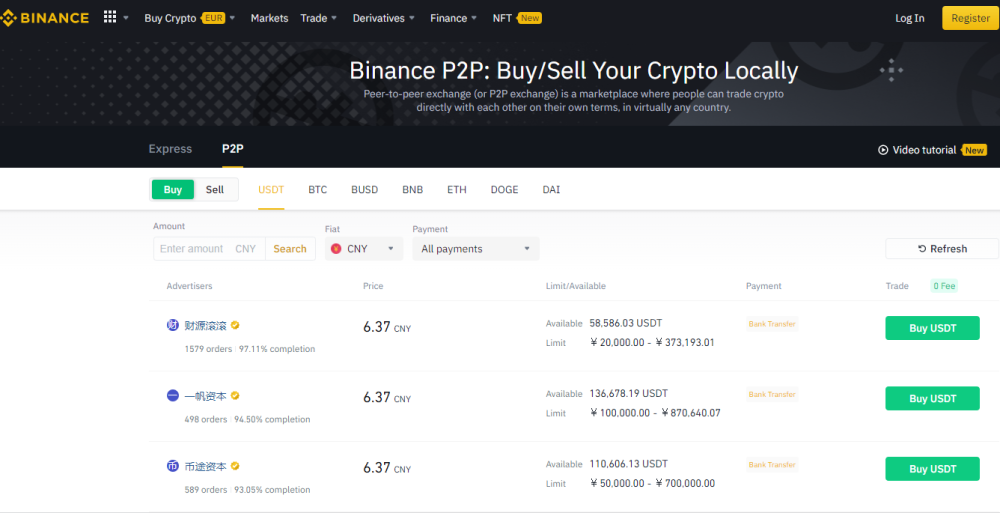Open the NFT menu item
Image resolution: width=1000 pixels, height=513 pixels.
[502, 18]
